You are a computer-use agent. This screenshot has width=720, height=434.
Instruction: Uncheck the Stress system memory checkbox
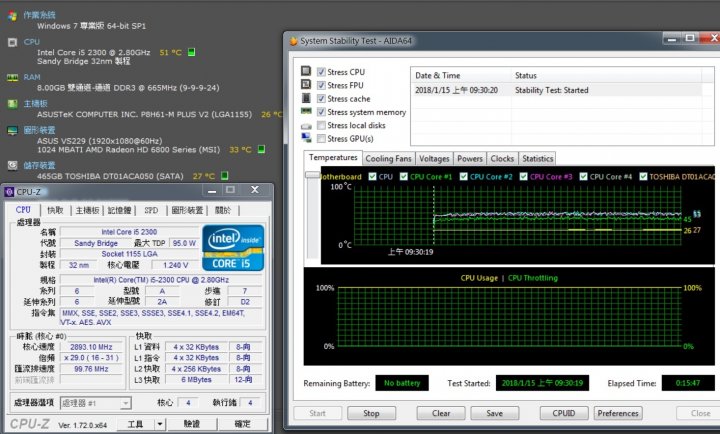(321, 112)
